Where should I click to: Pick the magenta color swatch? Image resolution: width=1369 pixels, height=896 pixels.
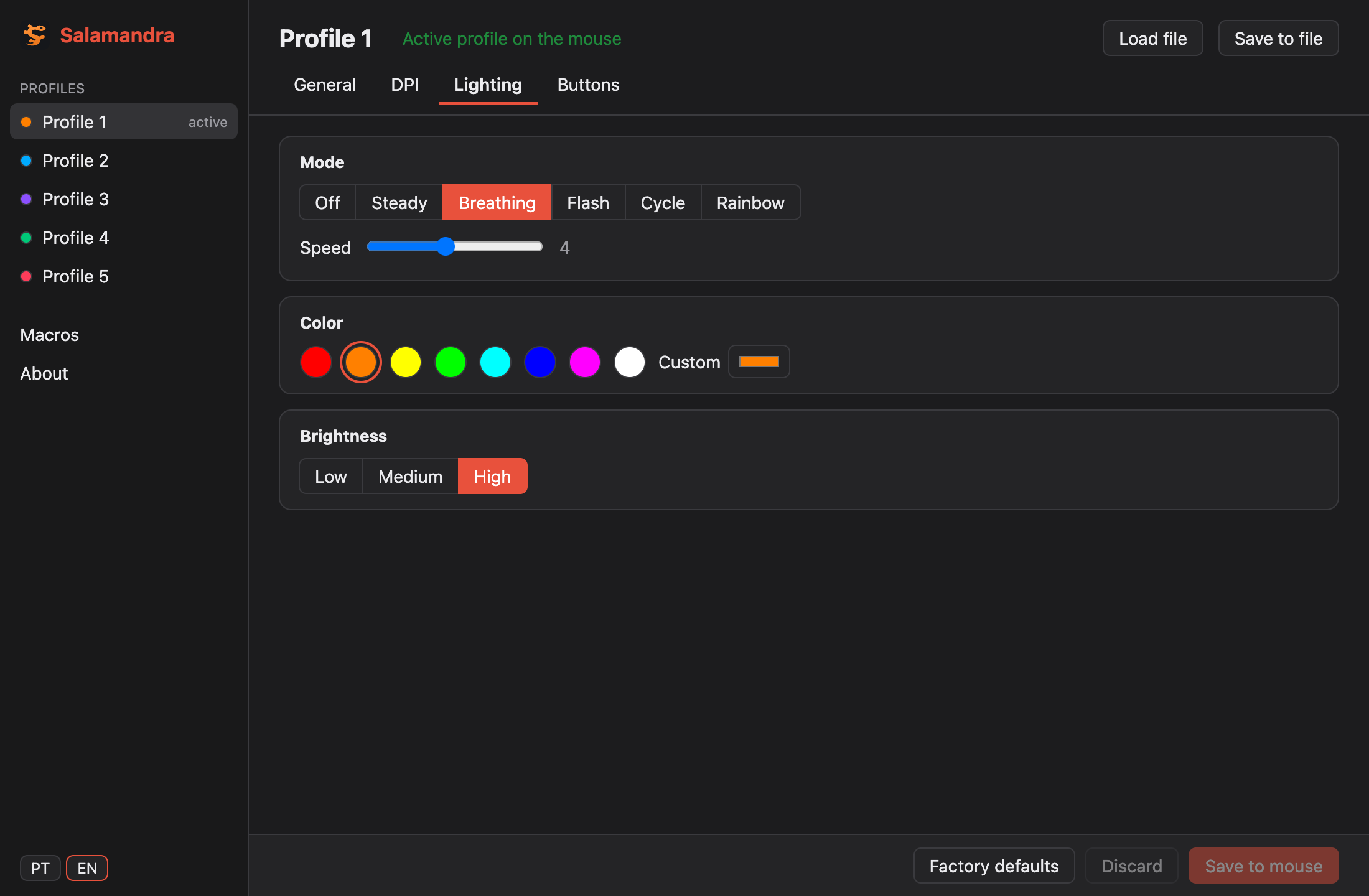pos(585,362)
